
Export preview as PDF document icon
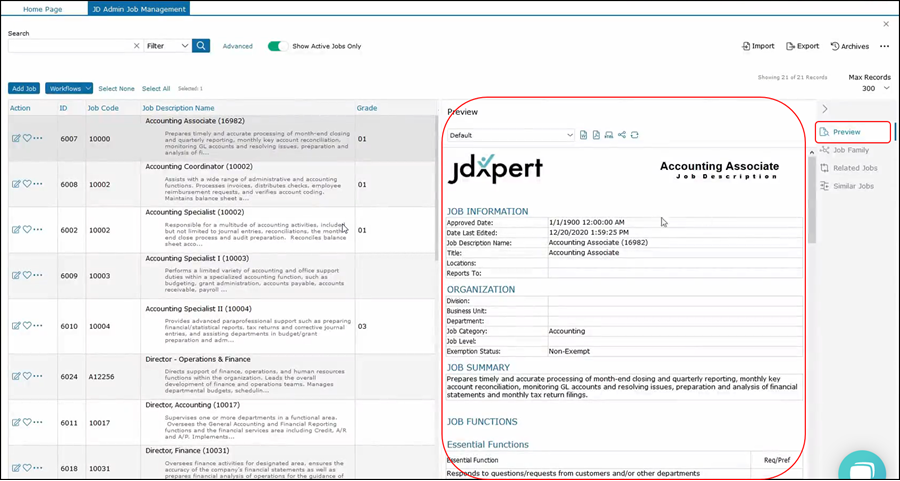596,135
